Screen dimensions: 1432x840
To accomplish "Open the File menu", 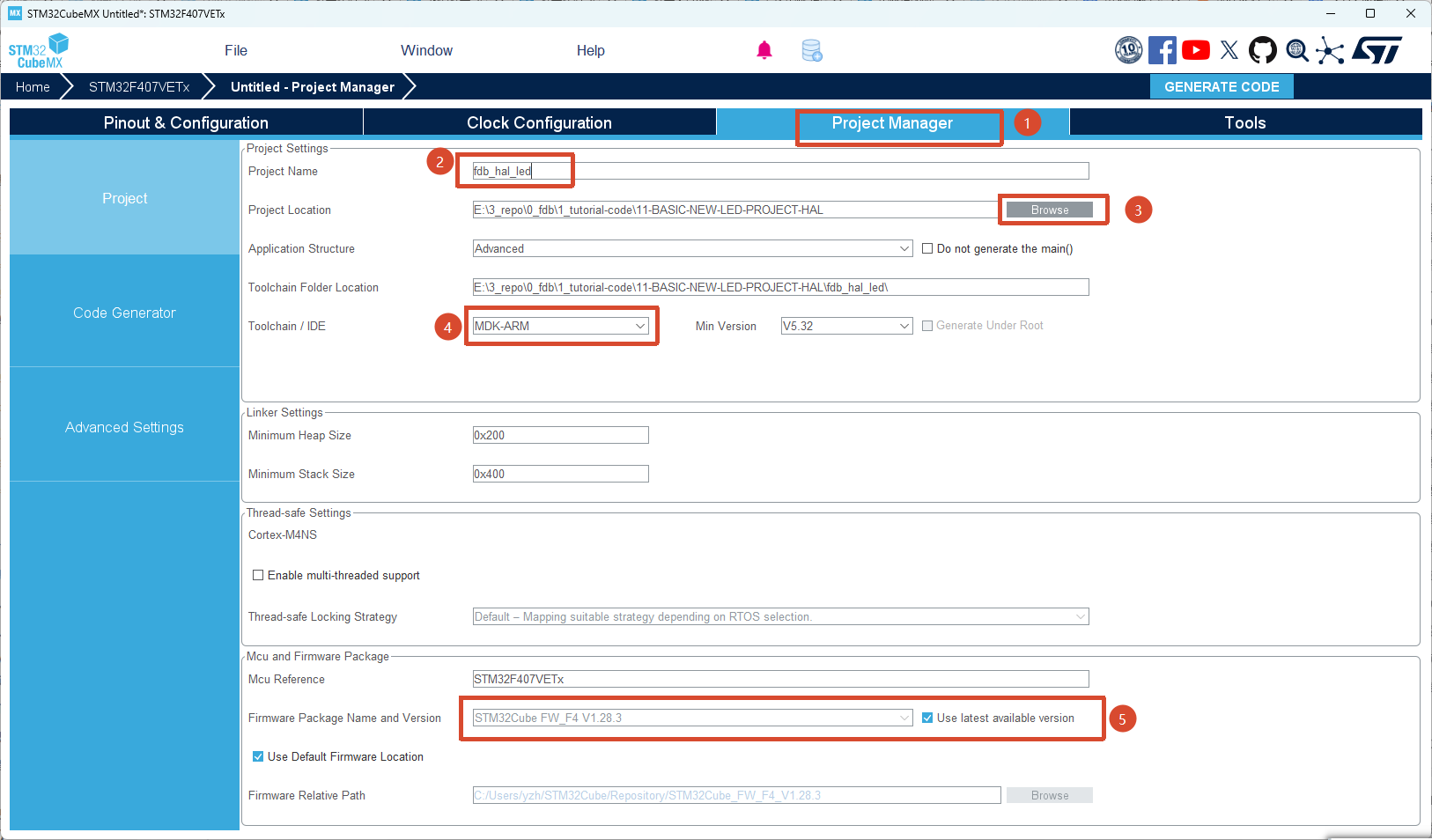I will click(x=236, y=50).
